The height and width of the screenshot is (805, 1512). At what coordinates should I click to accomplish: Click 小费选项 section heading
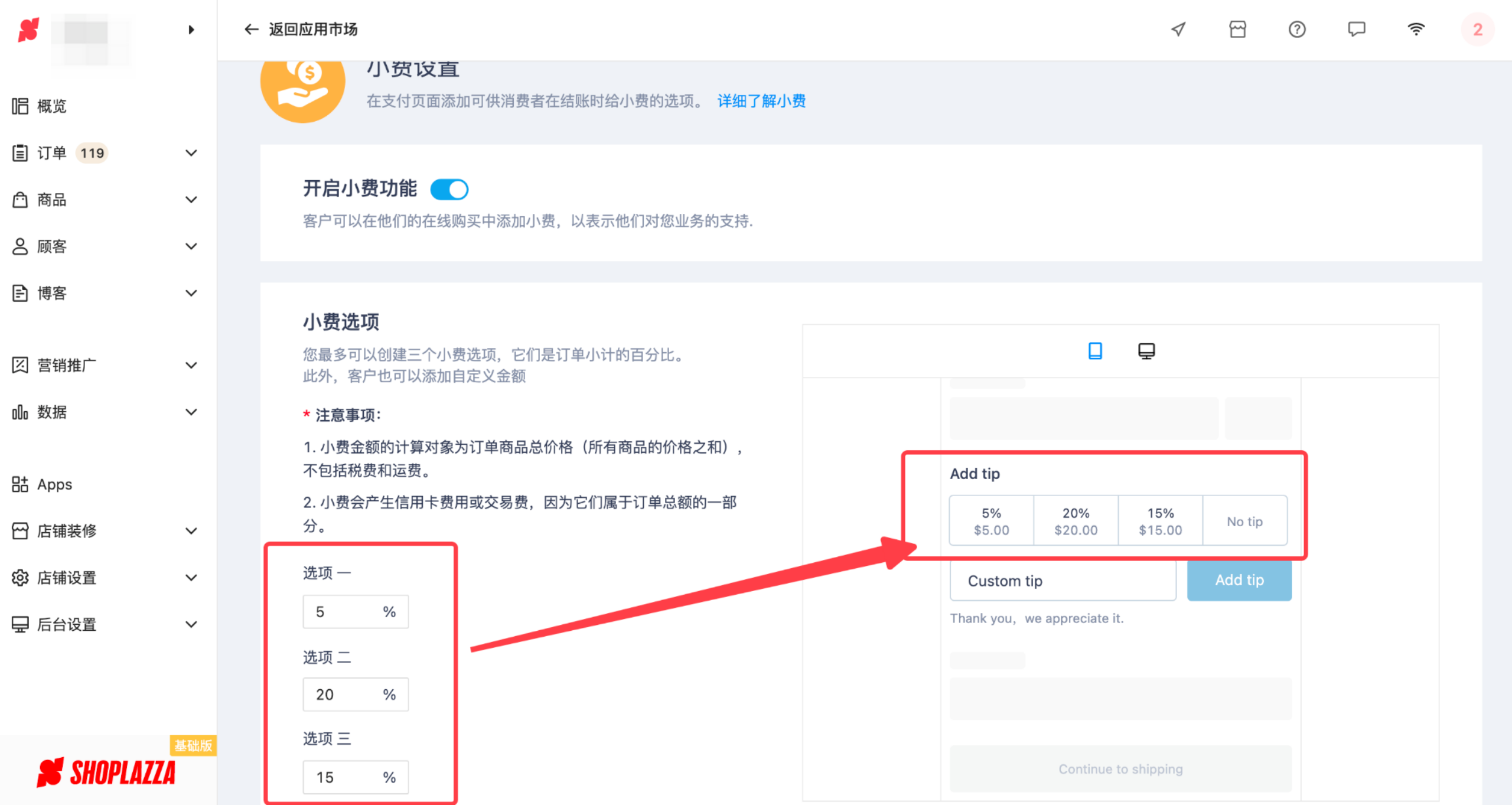pos(341,322)
